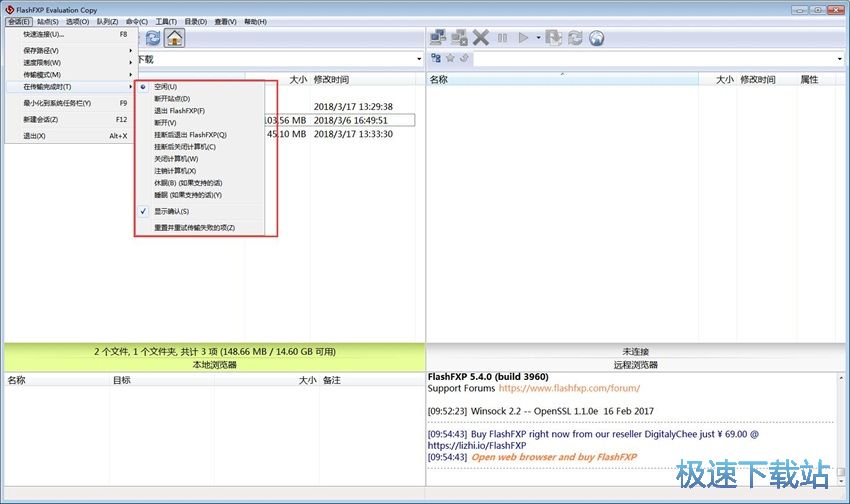Click 重置并重试传输失败的项(Z)
This screenshot has width=850, height=504.
coord(199,228)
